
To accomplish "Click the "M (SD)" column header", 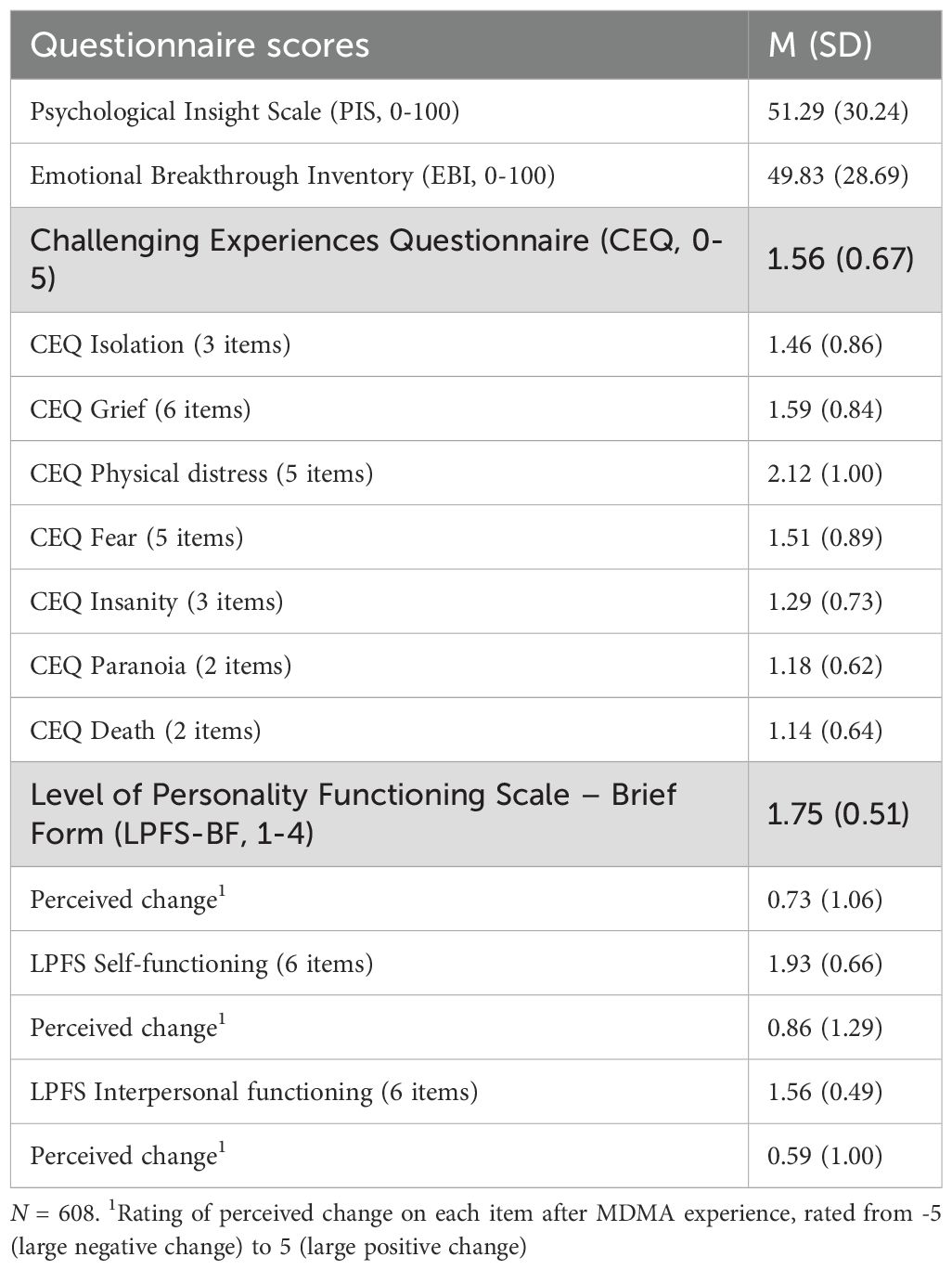I will pos(820,45).
